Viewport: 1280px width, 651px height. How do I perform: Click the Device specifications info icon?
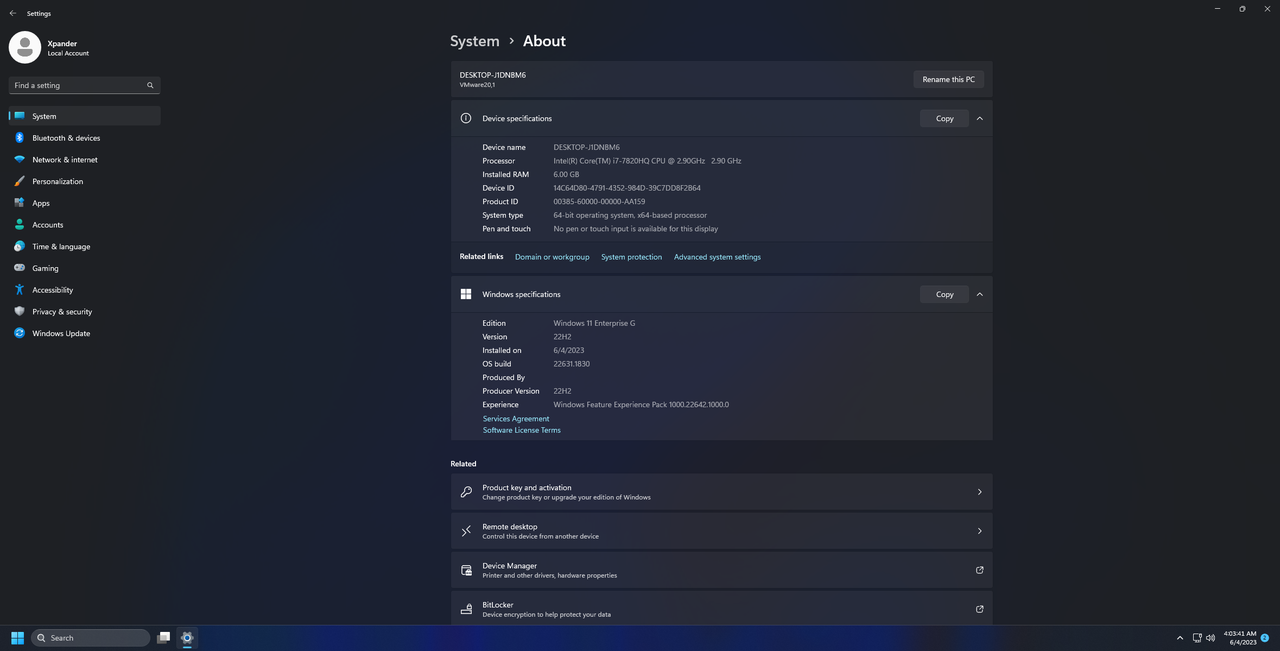466,118
